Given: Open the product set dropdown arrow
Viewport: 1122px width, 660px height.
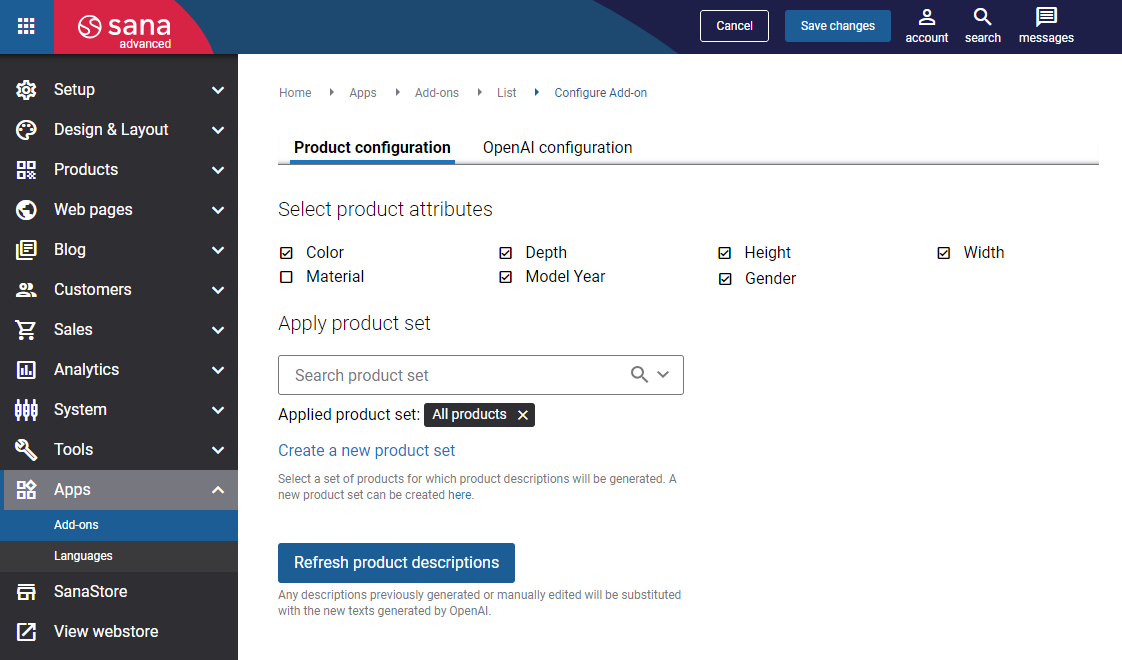Looking at the screenshot, I should point(663,374).
